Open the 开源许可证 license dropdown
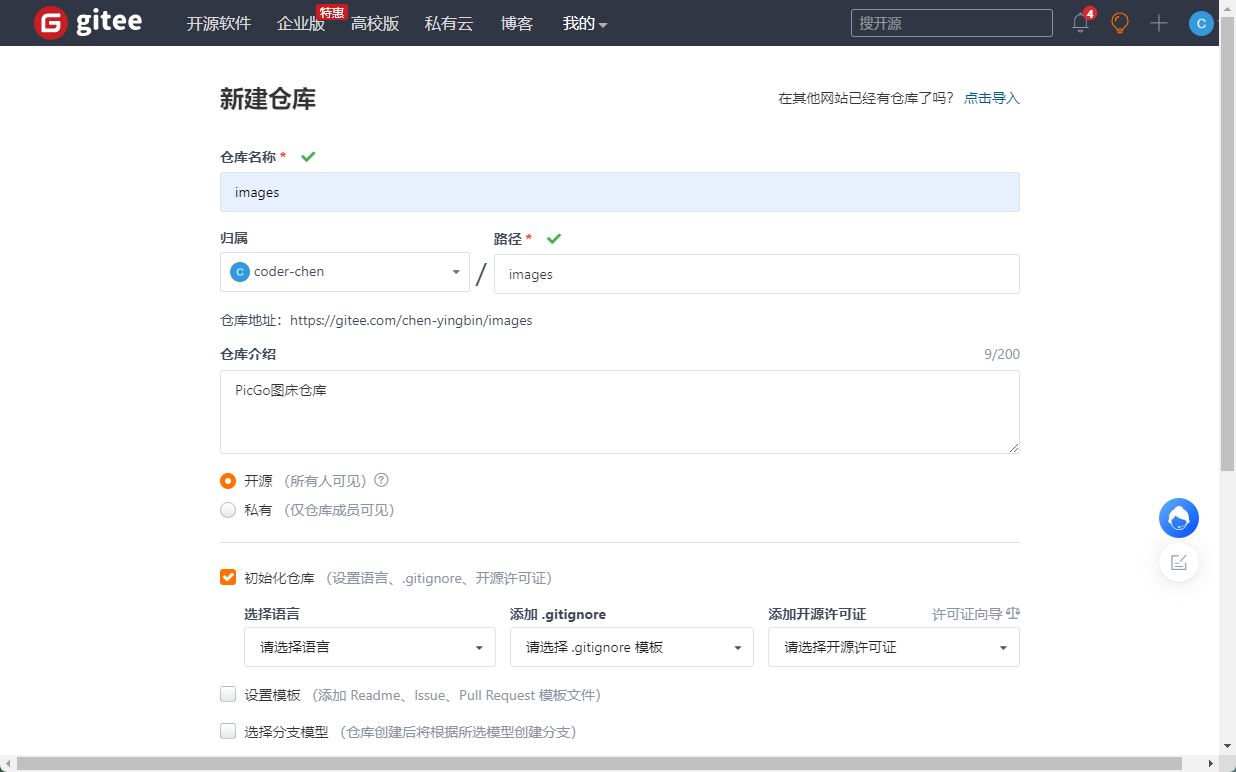This screenshot has height=772, width=1236. click(x=894, y=647)
